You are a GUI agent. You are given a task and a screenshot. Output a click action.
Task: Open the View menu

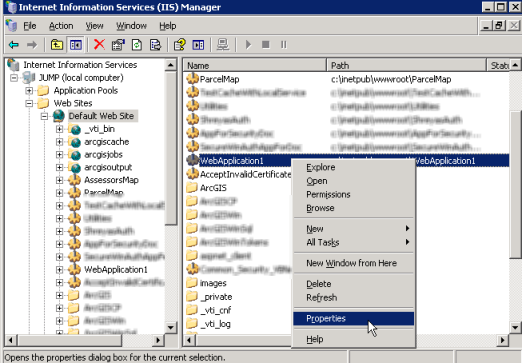click(x=94, y=26)
